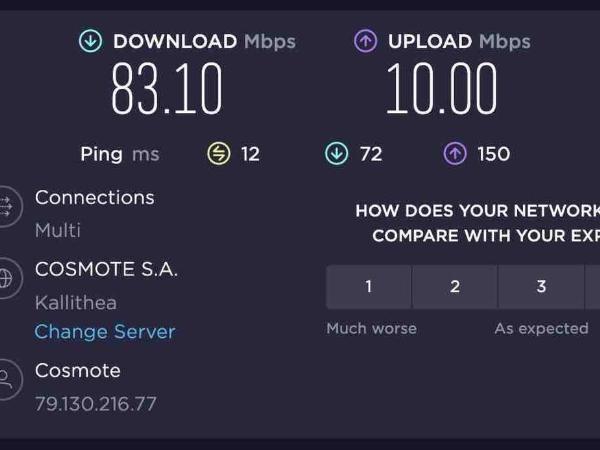Click the Cosmote provider name

[x=78, y=371]
